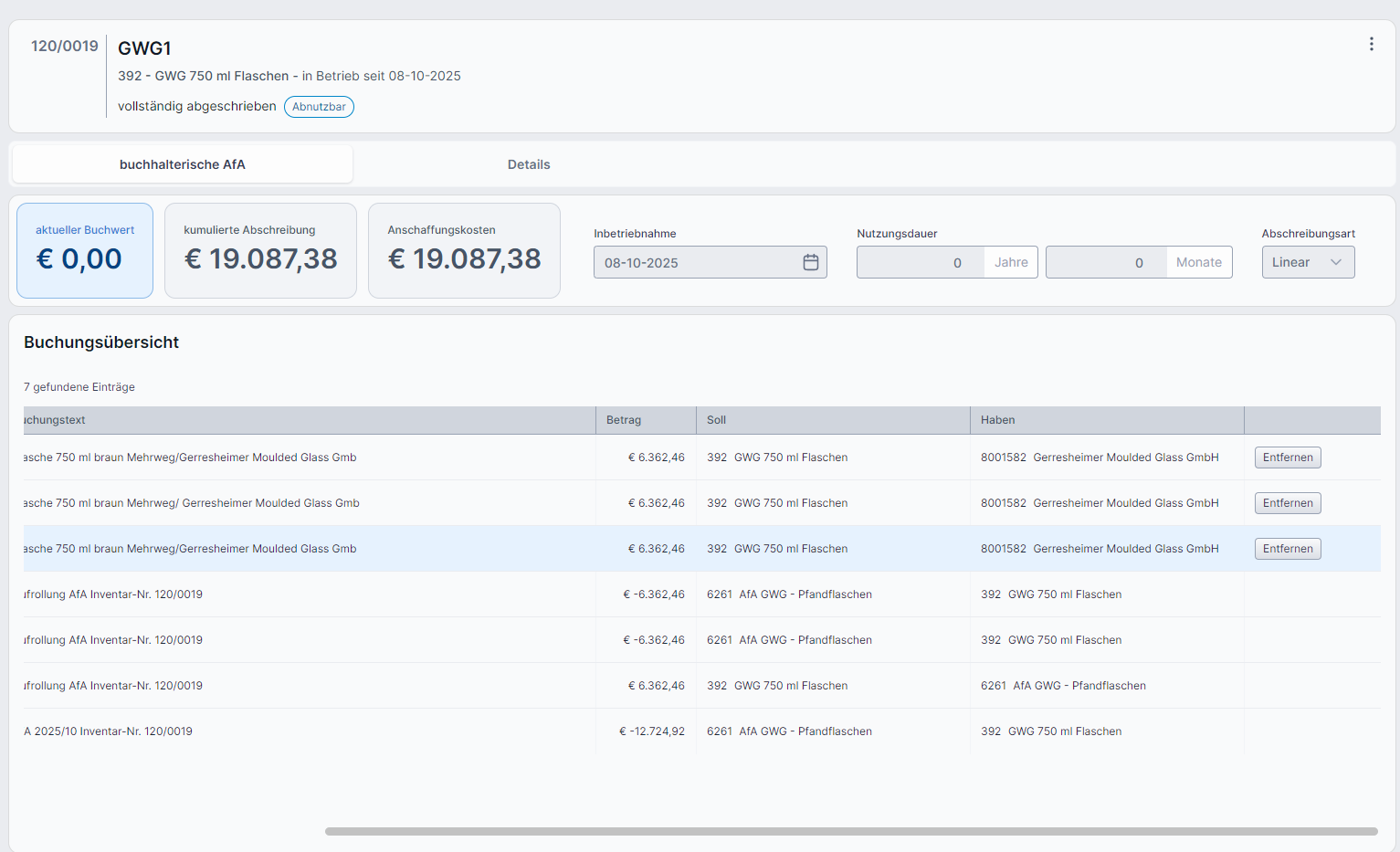Click the Haben column header
Screen dimensions: 1400x852
click(x=997, y=420)
